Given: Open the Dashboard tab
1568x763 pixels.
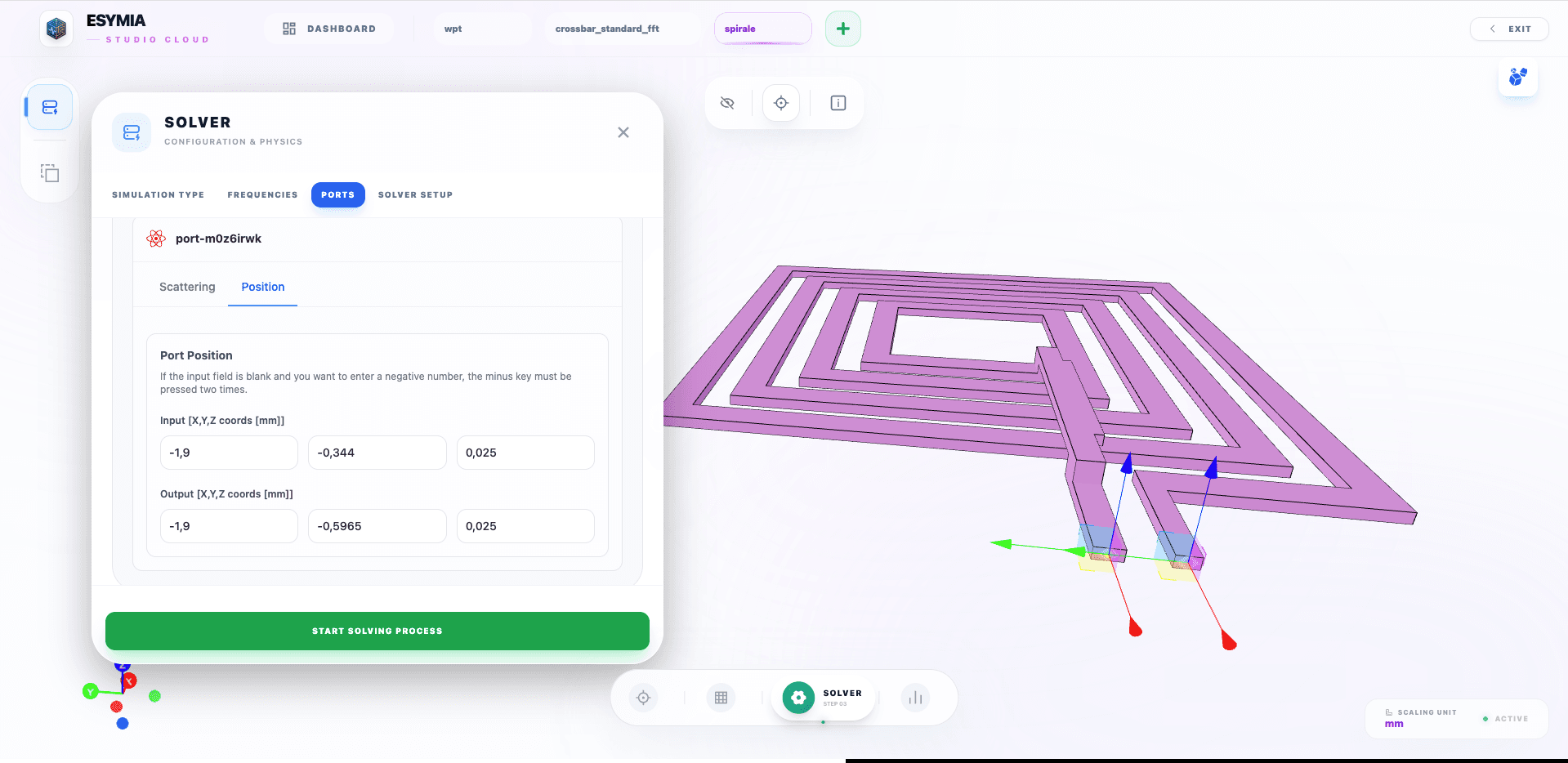Looking at the screenshot, I should click(329, 29).
